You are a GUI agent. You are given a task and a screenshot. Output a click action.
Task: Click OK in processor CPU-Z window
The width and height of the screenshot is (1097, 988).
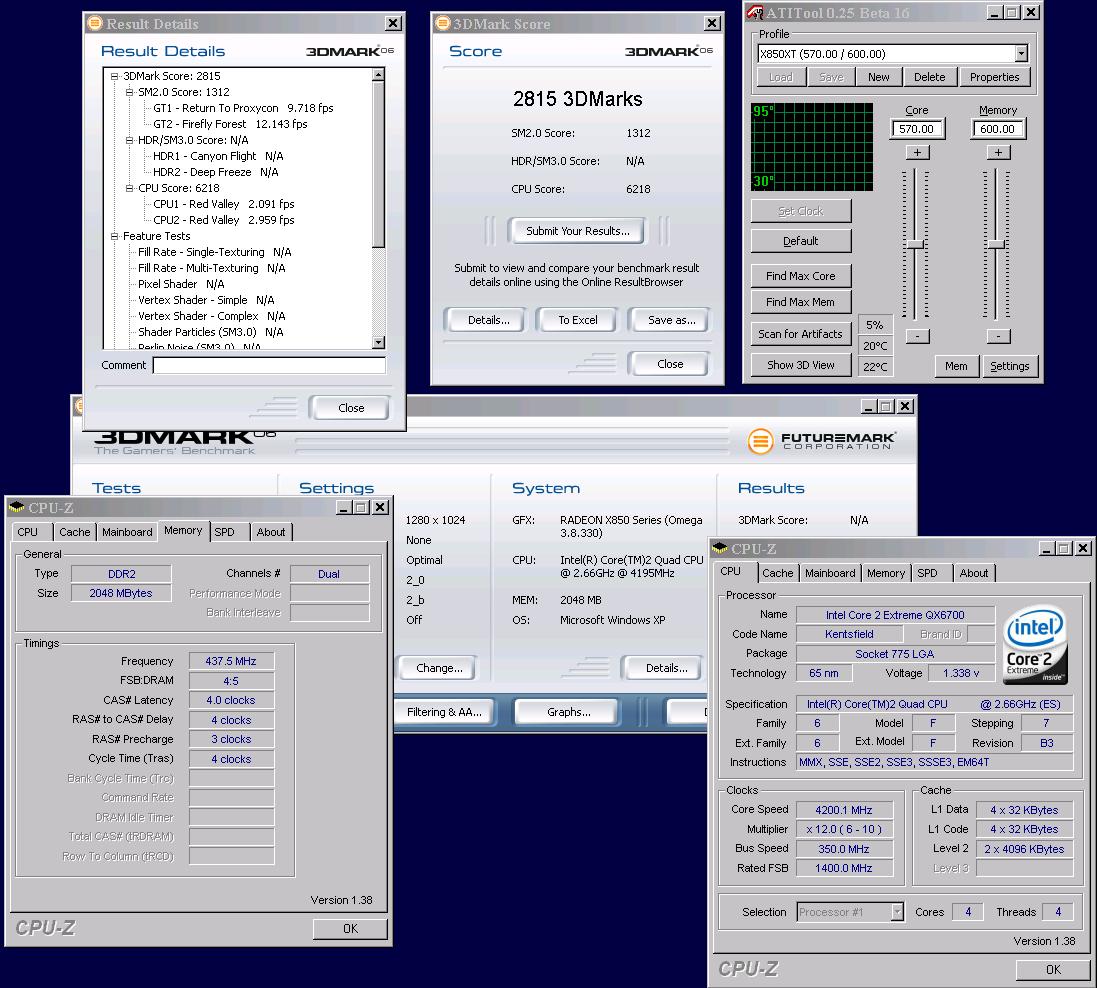click(x=1053, y=970)
